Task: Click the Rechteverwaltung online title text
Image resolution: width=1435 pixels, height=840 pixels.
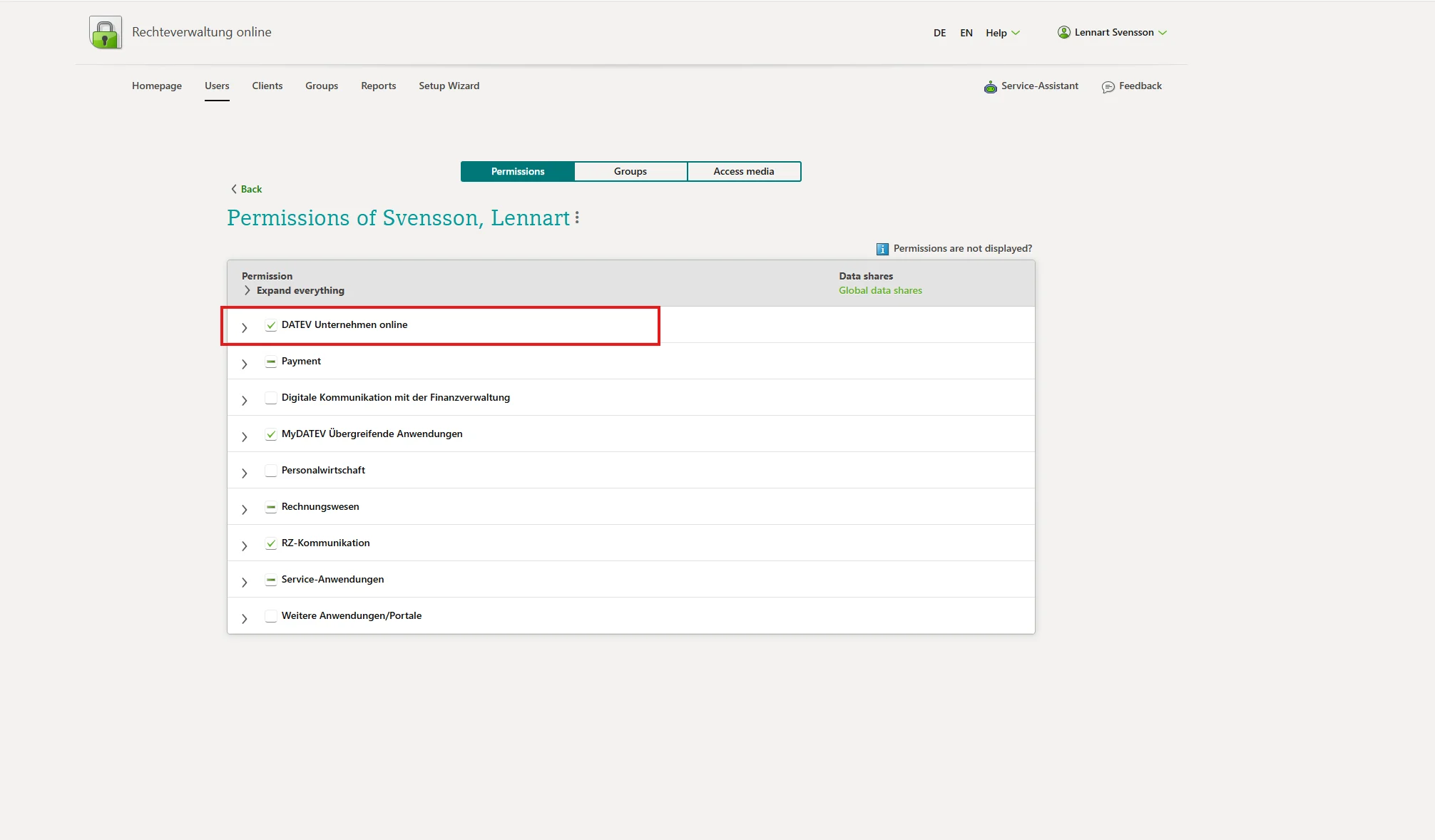Action: click(x=202, y=32)
